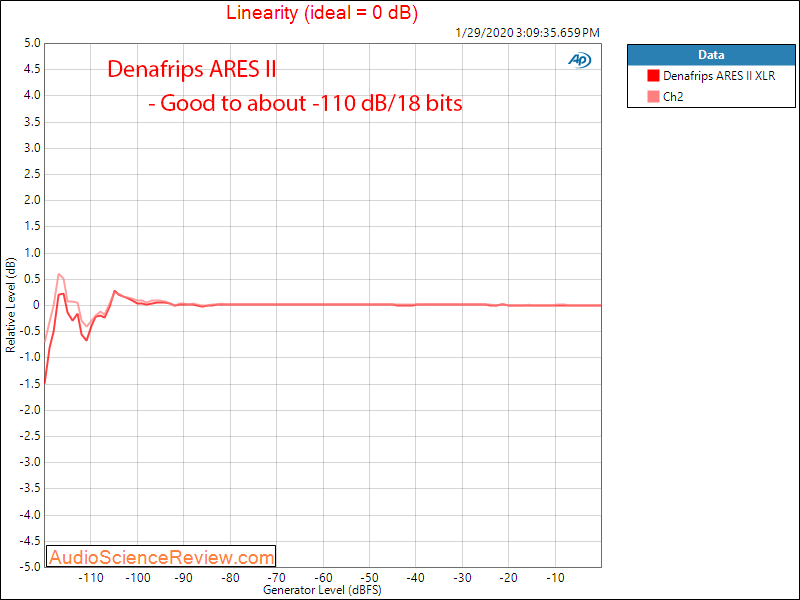Screen dimensions: 800x600
Task: Click the -110 x-axis tick label
Action: (x=91, y=578)
